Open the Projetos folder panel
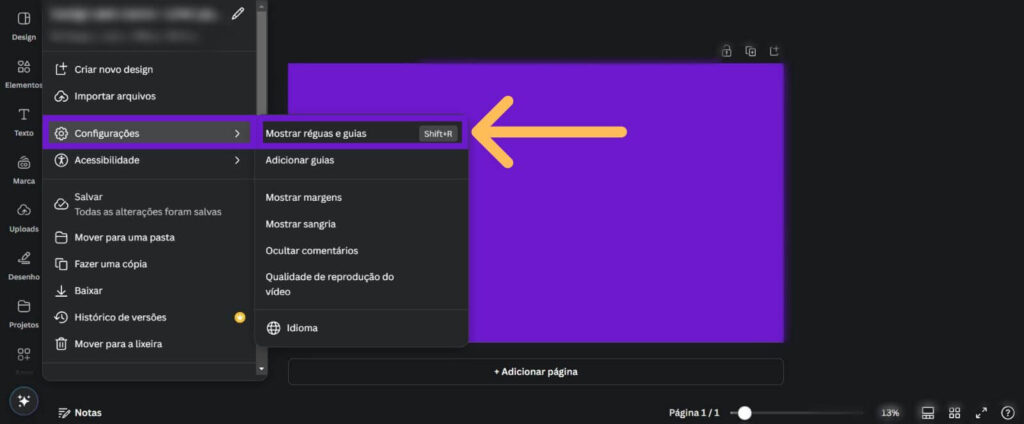Viewport: 1024px width, 424px height. (x=23, y=313)
